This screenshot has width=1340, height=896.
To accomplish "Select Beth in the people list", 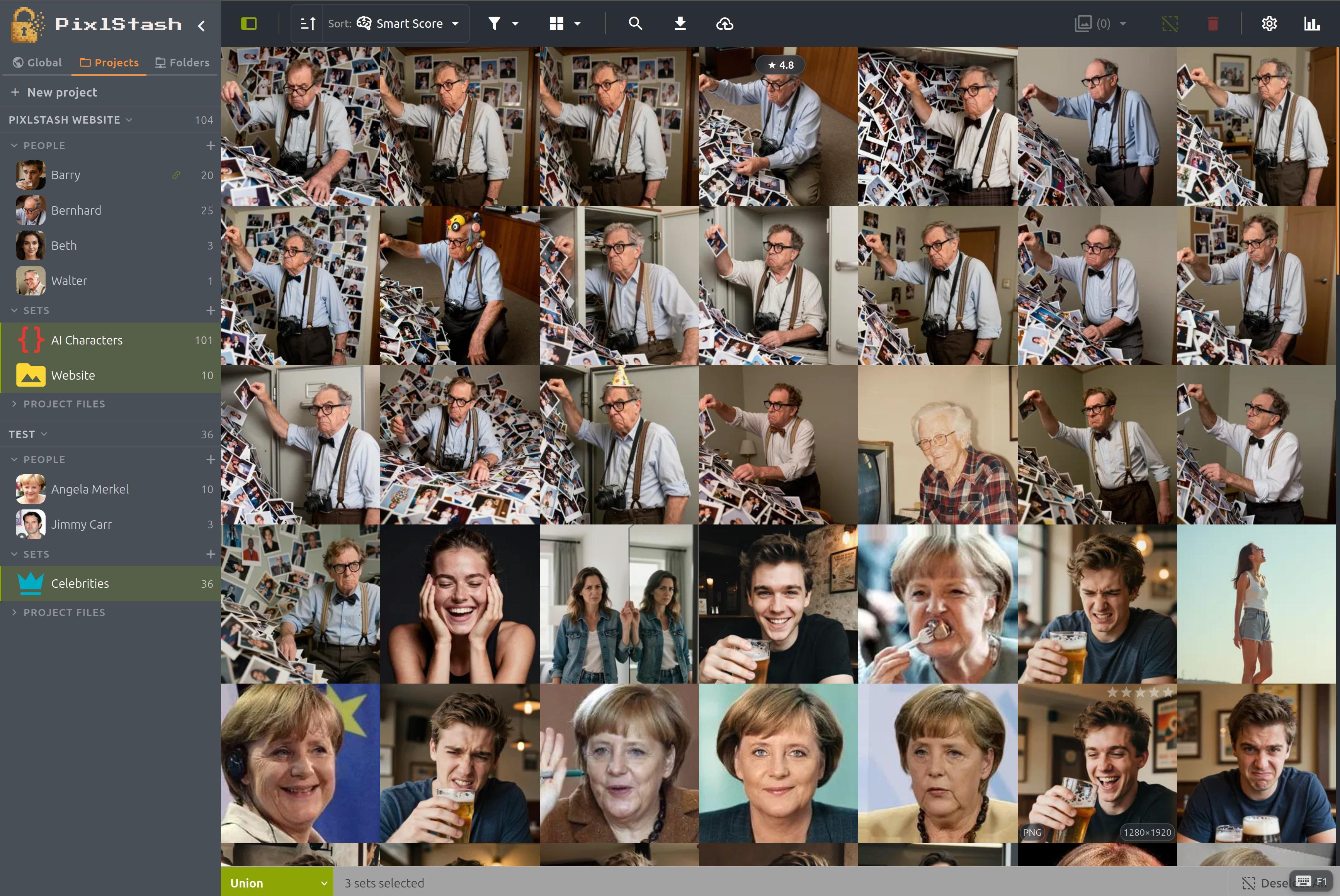I will click(x=111, y=245).
